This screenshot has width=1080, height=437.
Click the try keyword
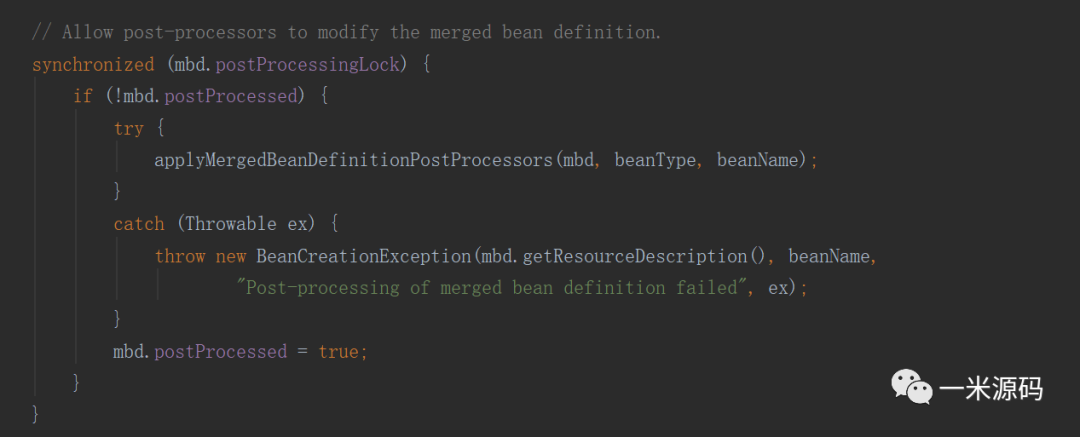pyautogui.click(x=128, y=128)
